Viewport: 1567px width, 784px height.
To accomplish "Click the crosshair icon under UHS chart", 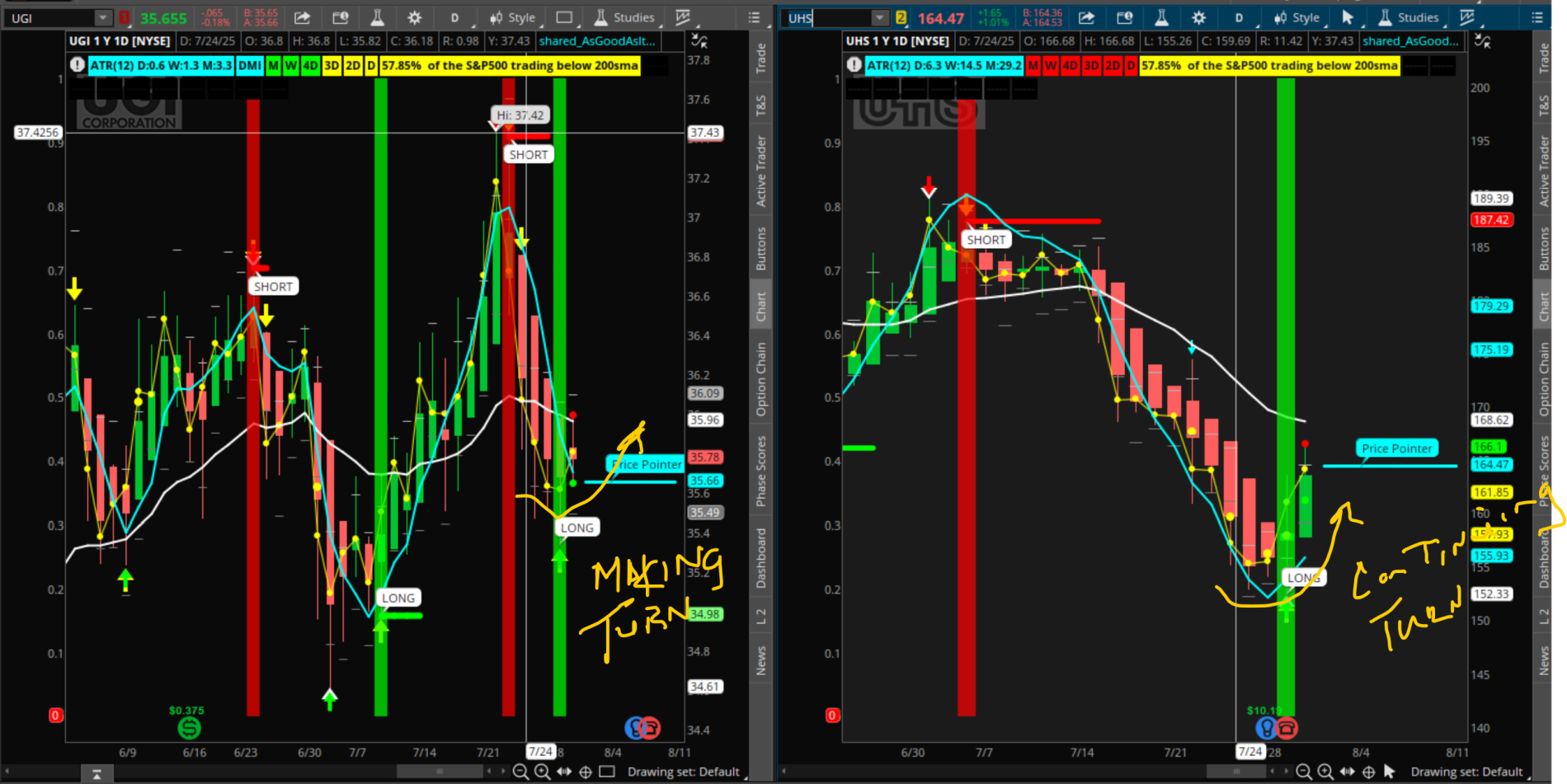I will coord(1369,772).
